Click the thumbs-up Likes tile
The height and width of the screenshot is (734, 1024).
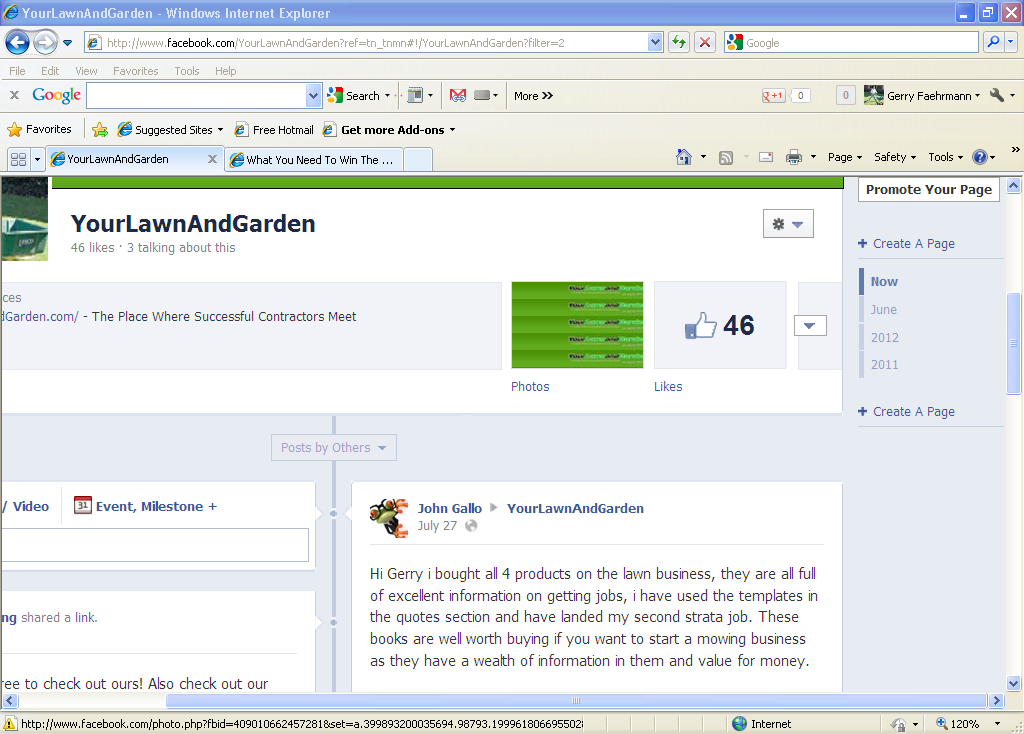720,325
